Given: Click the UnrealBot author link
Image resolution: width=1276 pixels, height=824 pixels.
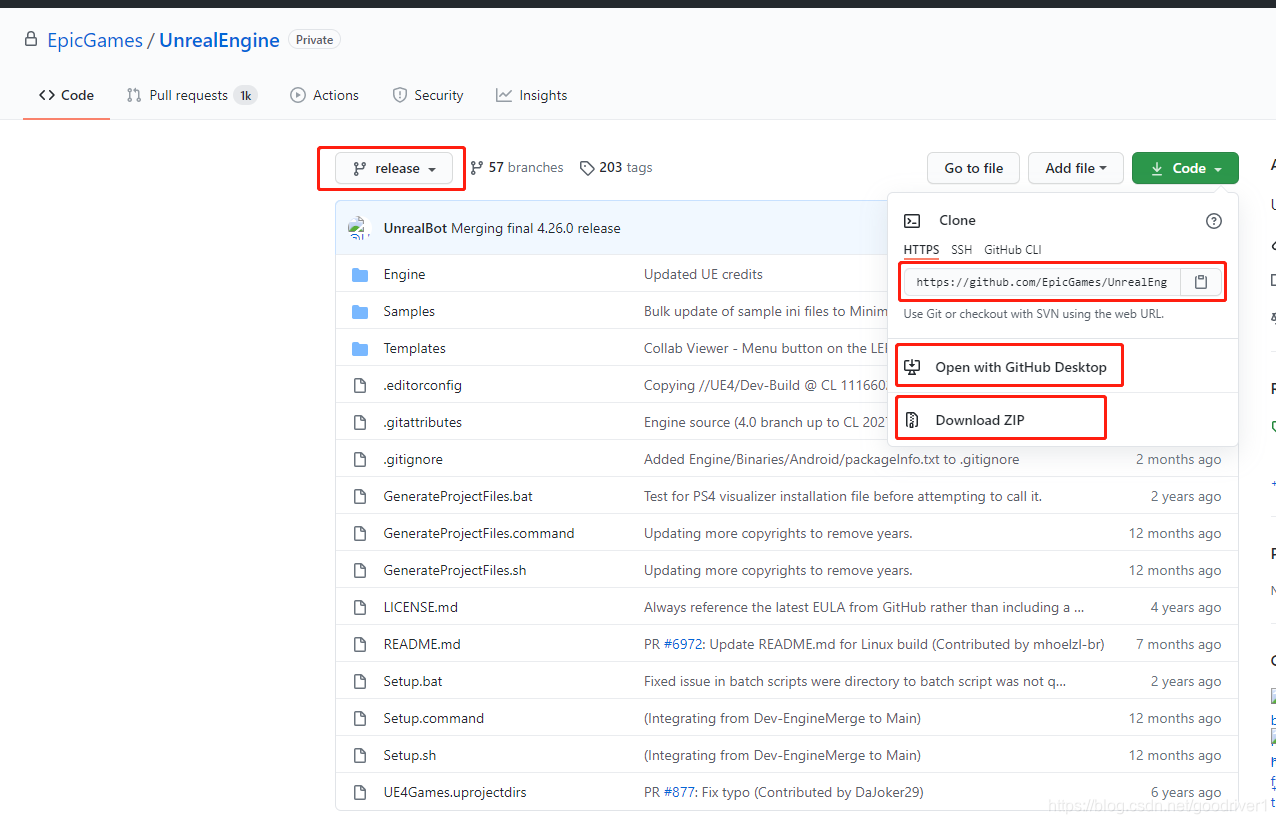Looking at the screenshot, I should (x=415, y=228).
